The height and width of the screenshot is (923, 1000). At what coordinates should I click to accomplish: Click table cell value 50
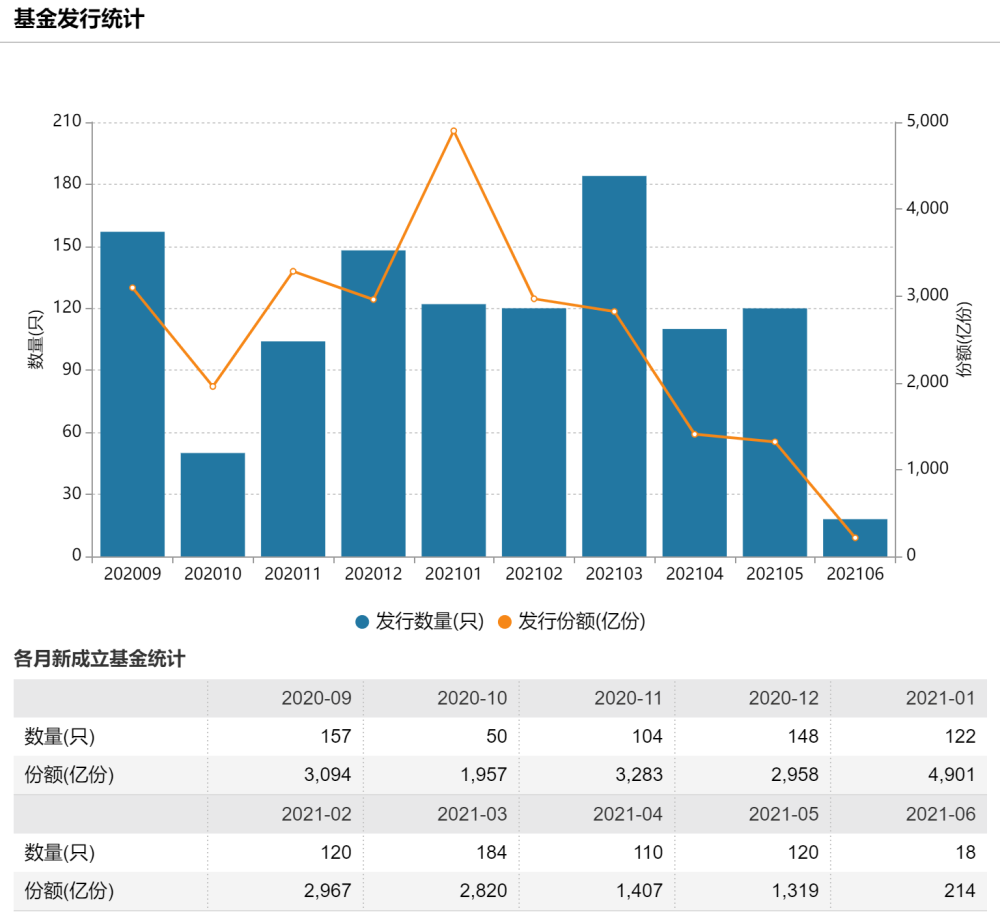click(497, 737)
